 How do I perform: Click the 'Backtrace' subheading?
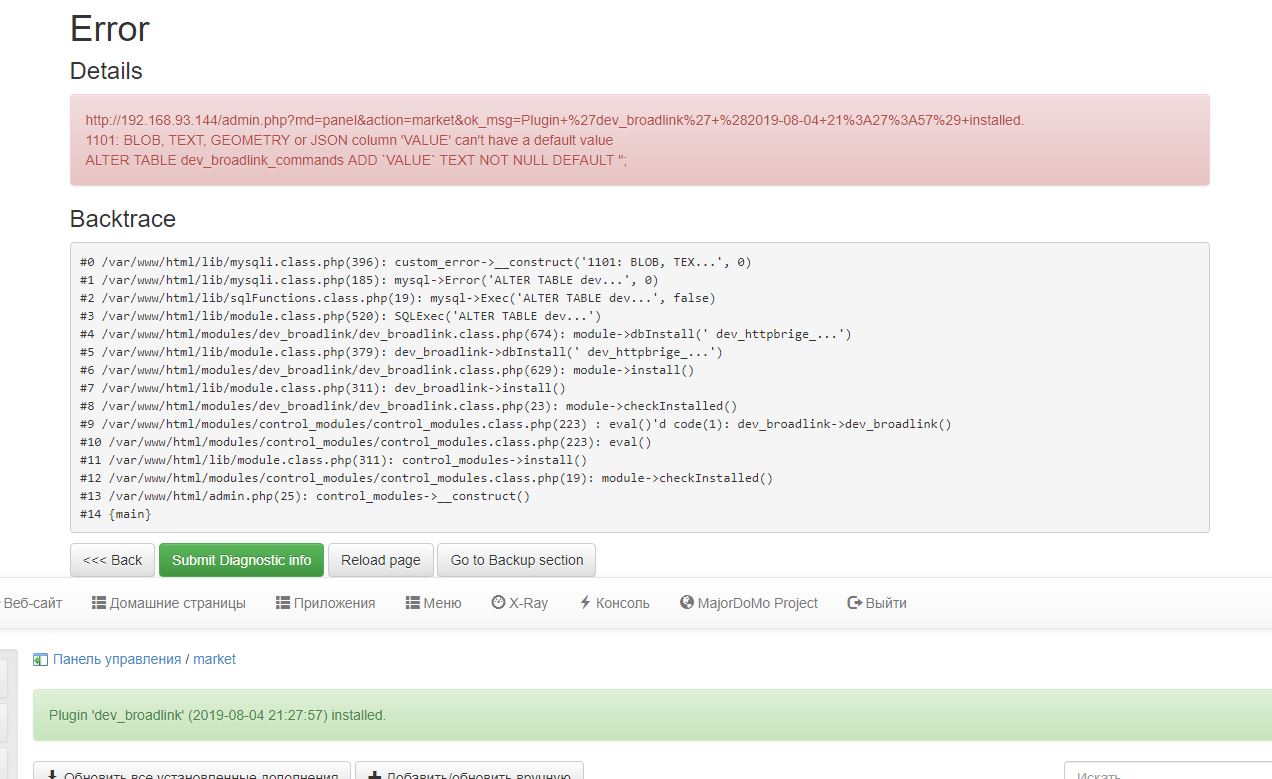pos(123,219)
